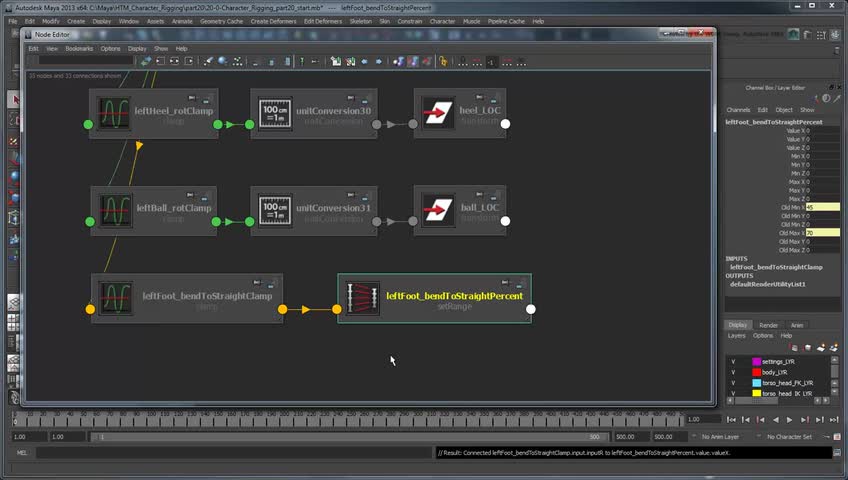This screenshot has width=848, height=480.
Task: Click the output port of ball_LOC node
Action: pos(505,221)
